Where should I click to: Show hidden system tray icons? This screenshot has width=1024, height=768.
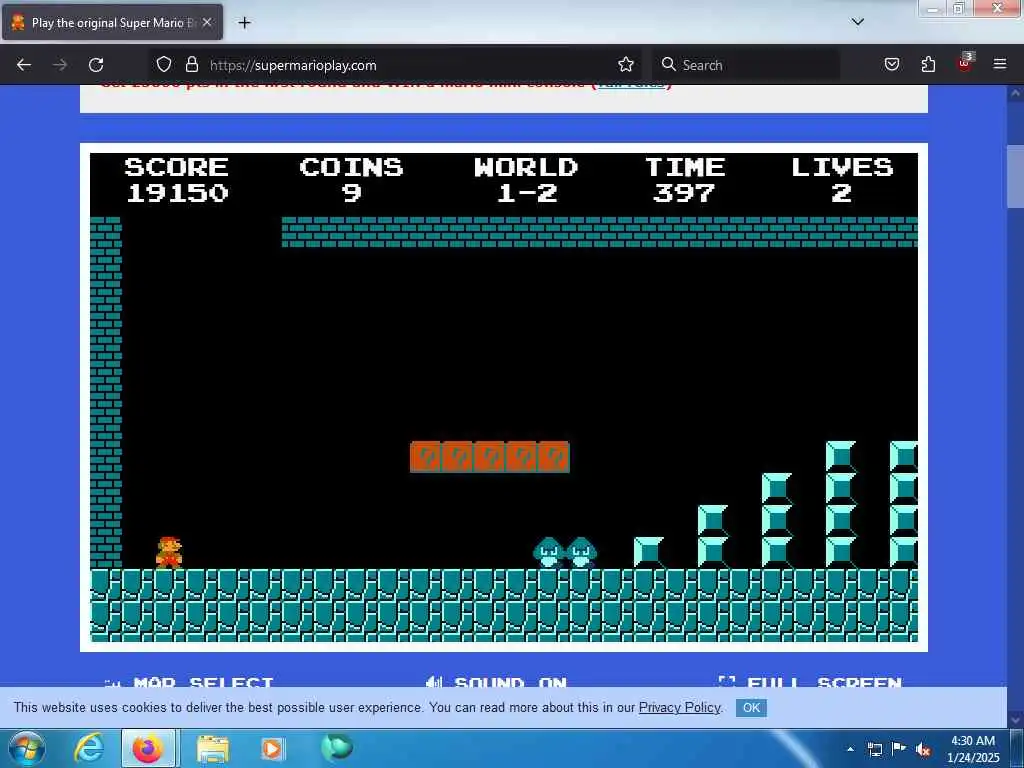click(850, 749)
